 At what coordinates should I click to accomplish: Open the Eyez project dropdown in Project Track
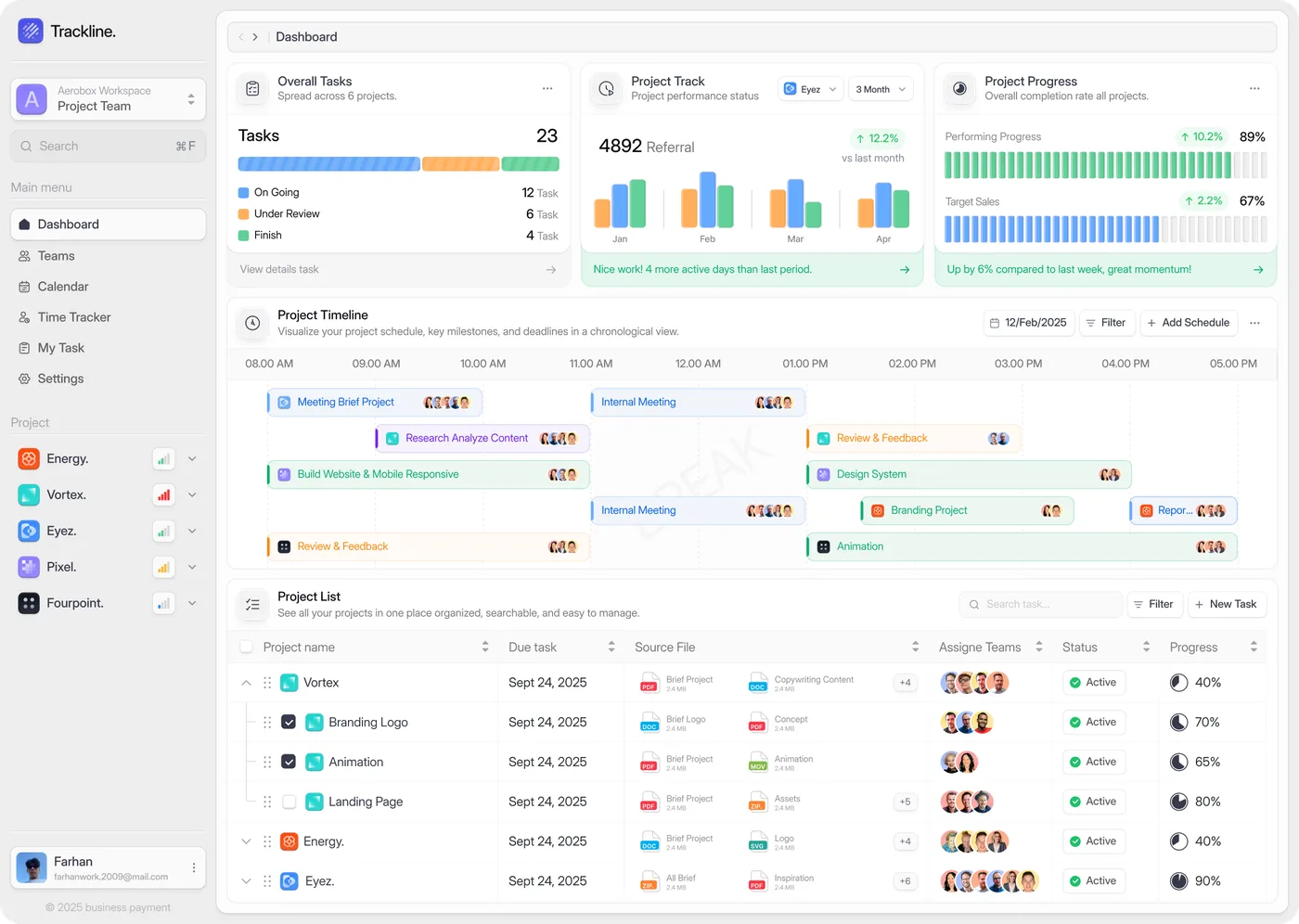coord(810,89)
